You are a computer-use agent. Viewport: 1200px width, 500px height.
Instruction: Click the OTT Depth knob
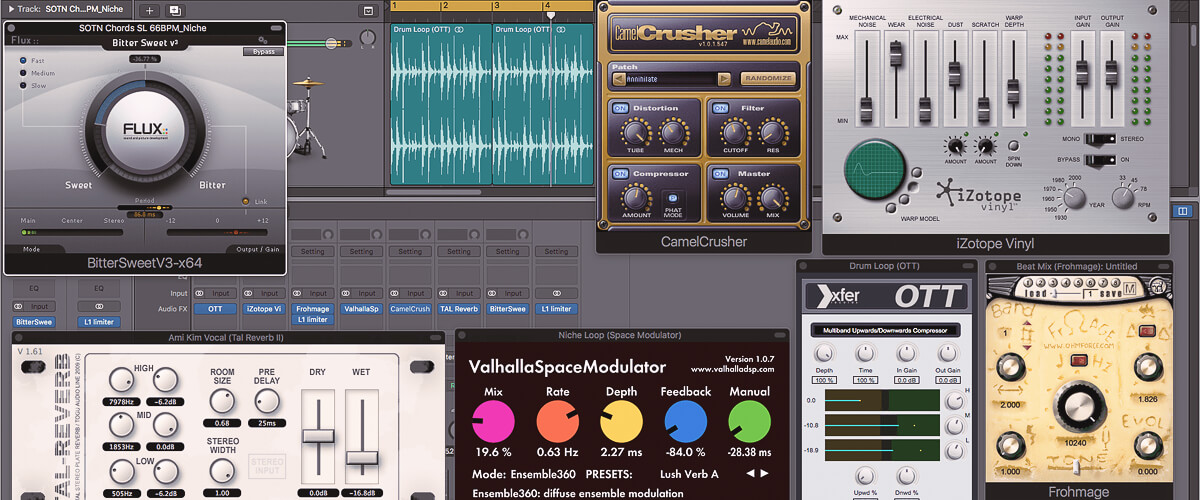(824, 353)
